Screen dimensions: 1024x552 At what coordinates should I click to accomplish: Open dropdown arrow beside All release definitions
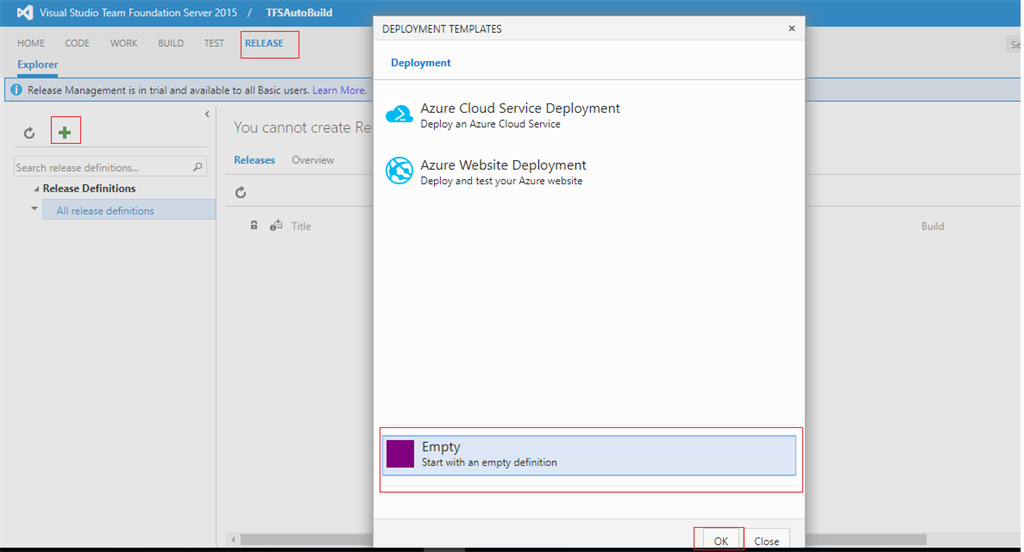(35, 209)
